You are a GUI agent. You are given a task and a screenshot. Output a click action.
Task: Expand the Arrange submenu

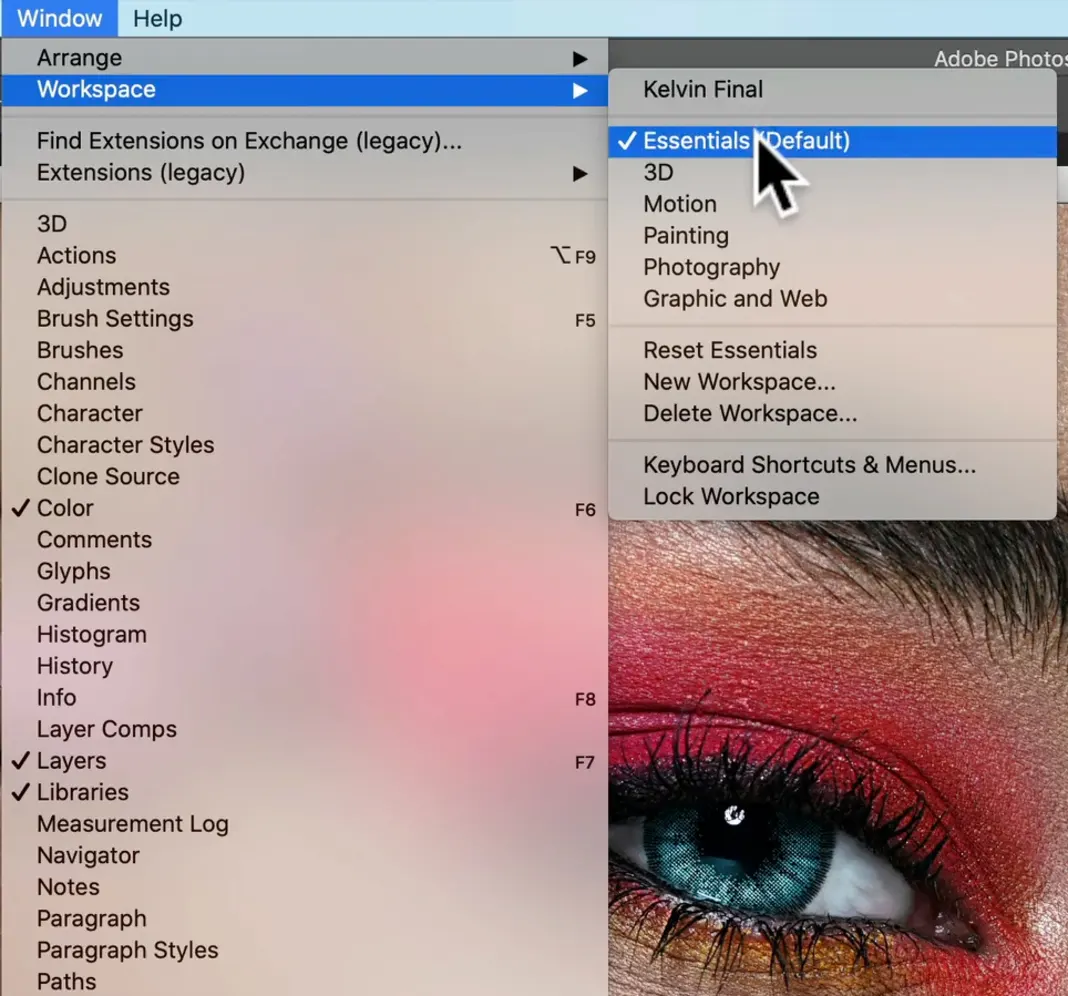click(304, 58)
